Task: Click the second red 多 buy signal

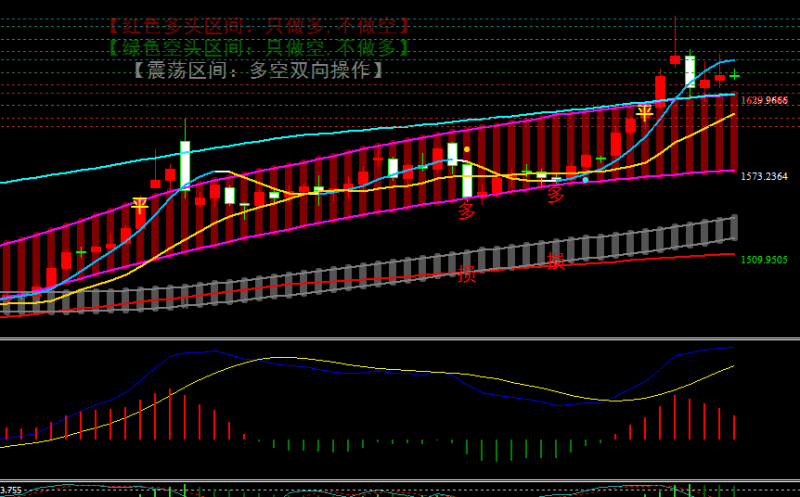Action: point(556,194)
